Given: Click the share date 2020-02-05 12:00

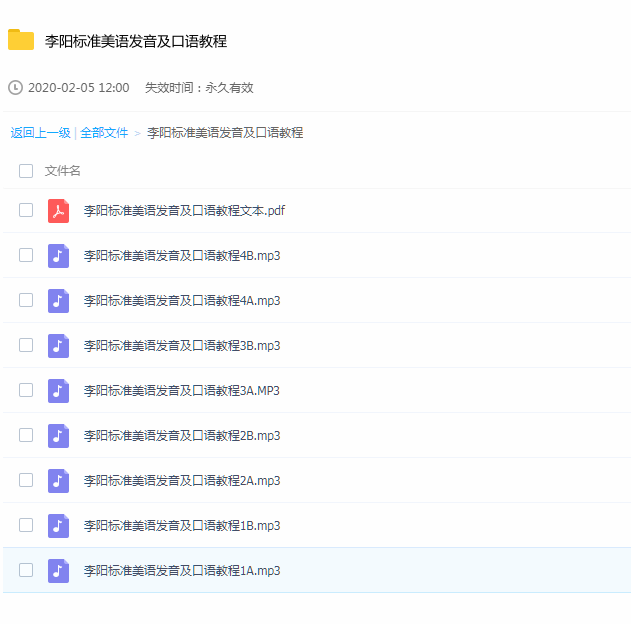Looking at the screenshot, I should (78, 88).
